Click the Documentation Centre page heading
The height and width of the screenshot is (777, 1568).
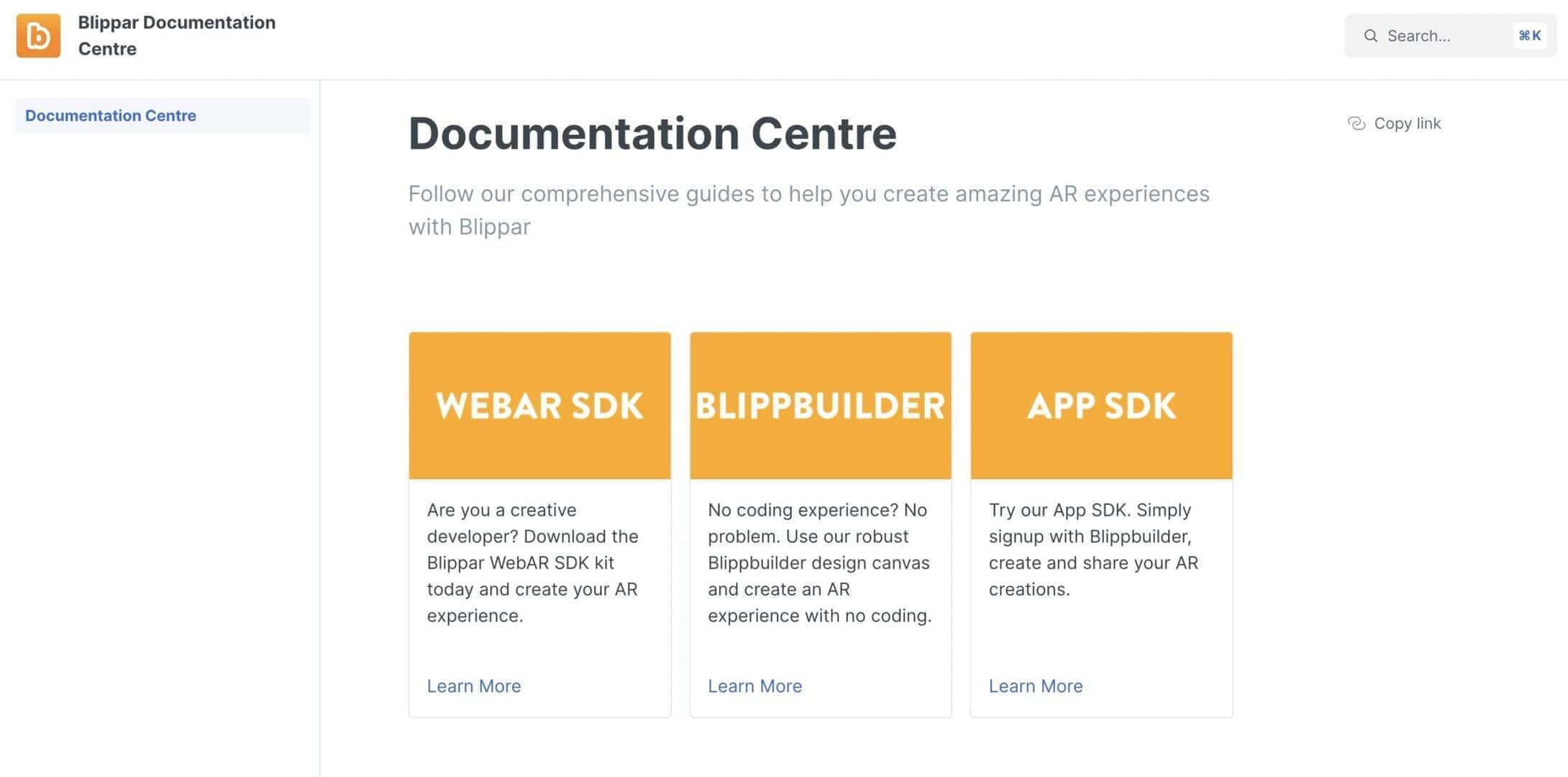coord(652,134)
